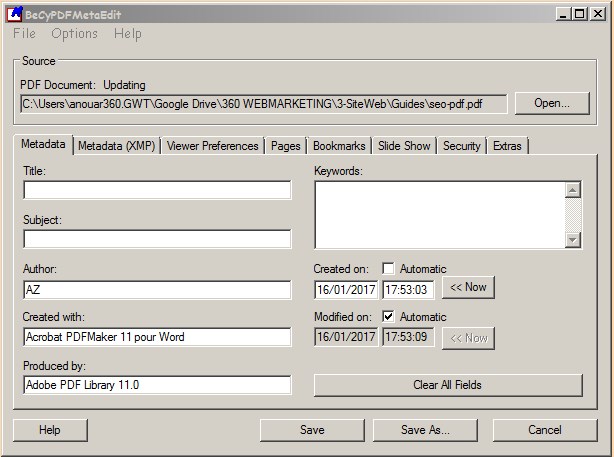
Task: Select the Bookmarks tab
Action: (x=339, y=146)
